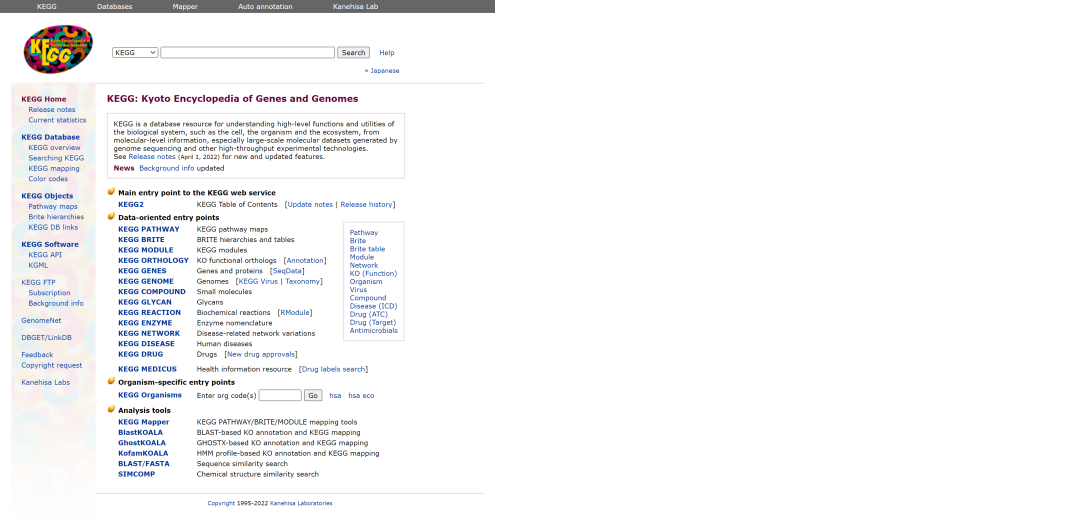Open the Mapper top menu item

coord(185,6)
